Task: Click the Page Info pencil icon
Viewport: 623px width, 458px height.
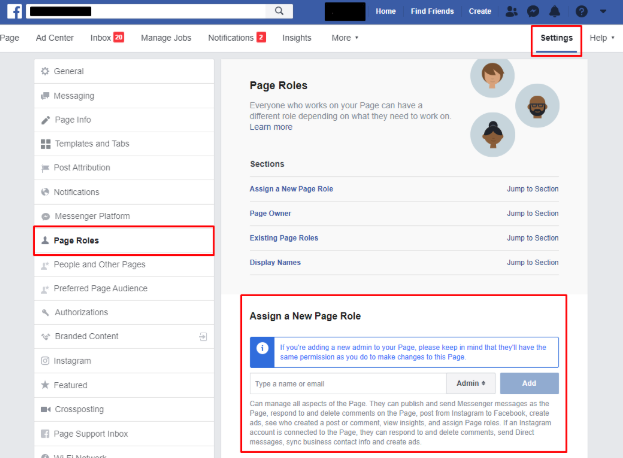Action: 45,120
